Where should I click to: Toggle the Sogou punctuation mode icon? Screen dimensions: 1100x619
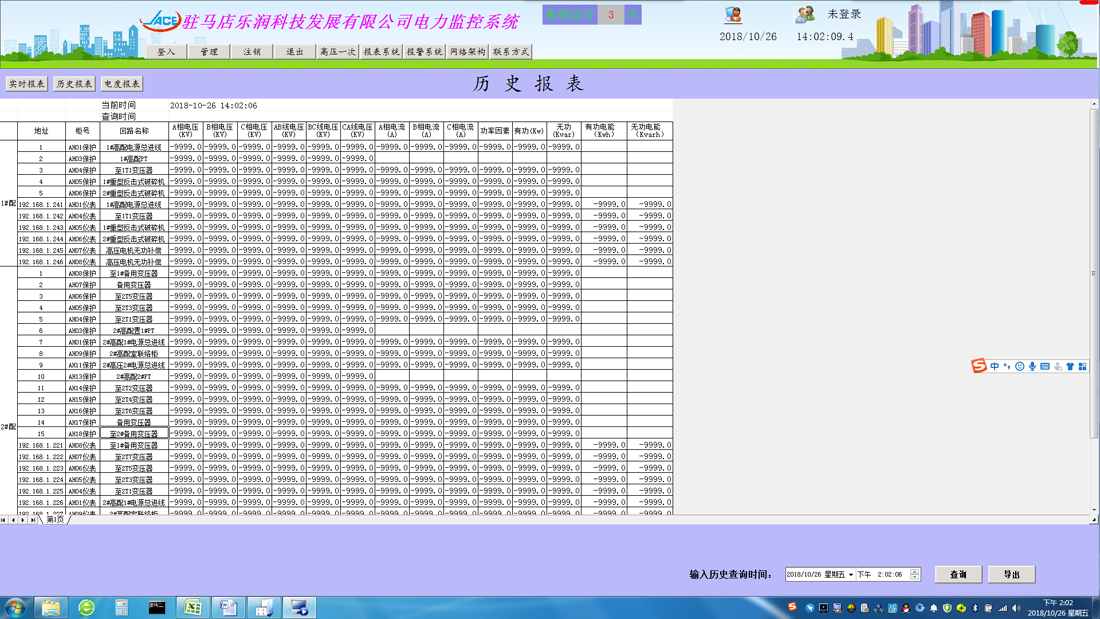[1007, 366]
